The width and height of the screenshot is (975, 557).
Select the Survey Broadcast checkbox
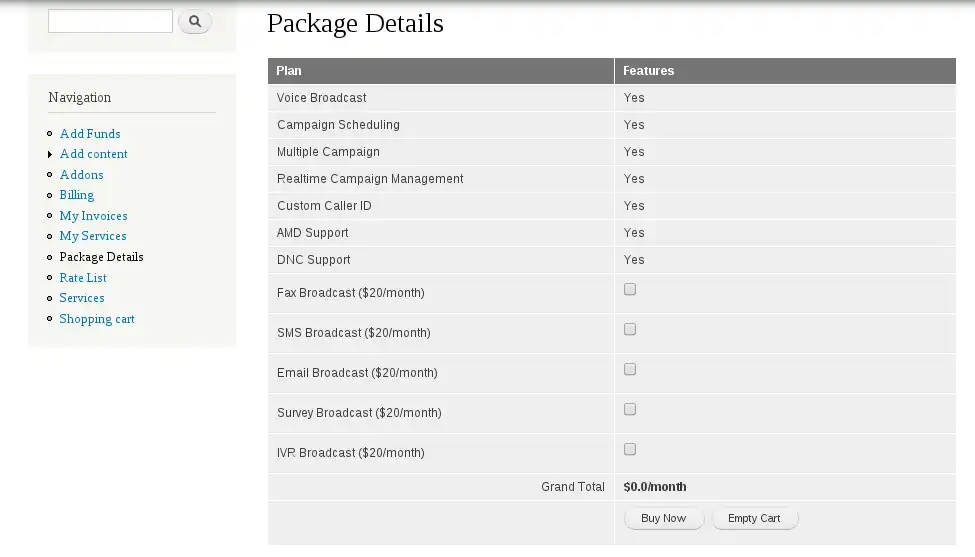click(x=630, y=410)
